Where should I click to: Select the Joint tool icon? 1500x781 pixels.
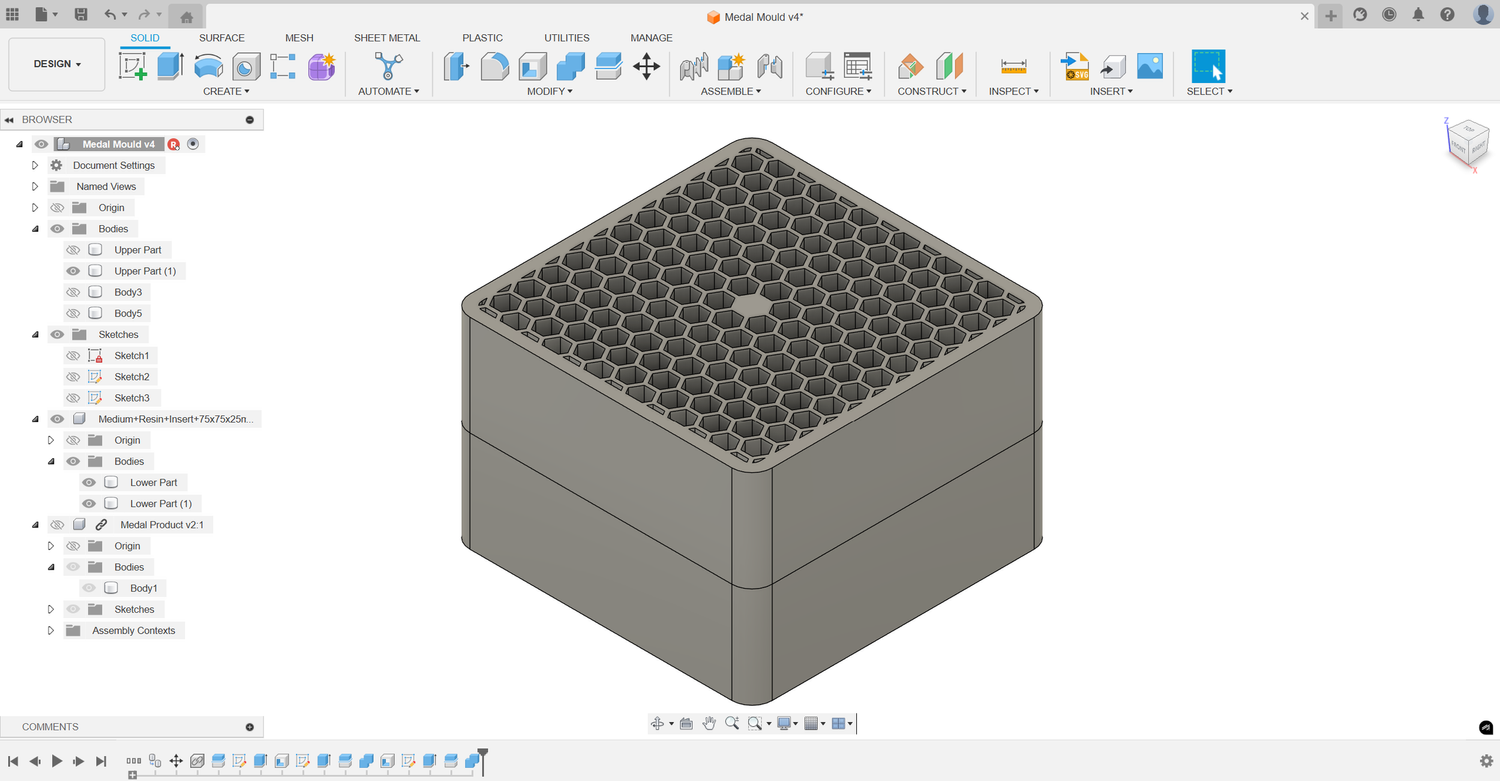tap(769, 67)
